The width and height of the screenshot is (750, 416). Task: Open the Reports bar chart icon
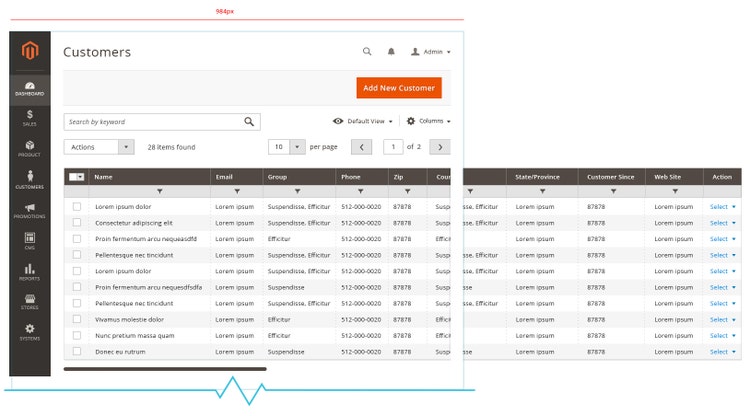tap(30, 271)
